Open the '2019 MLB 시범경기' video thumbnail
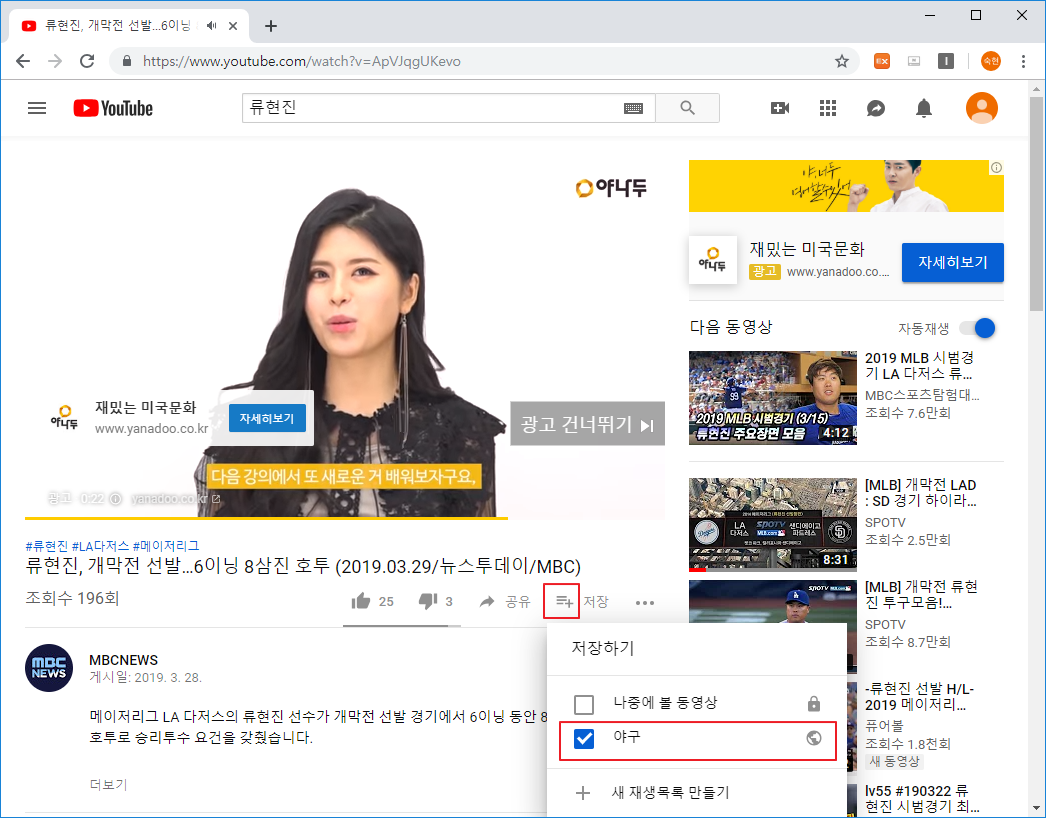Screen dimensions: 1046x818 (x=772, y=398)
